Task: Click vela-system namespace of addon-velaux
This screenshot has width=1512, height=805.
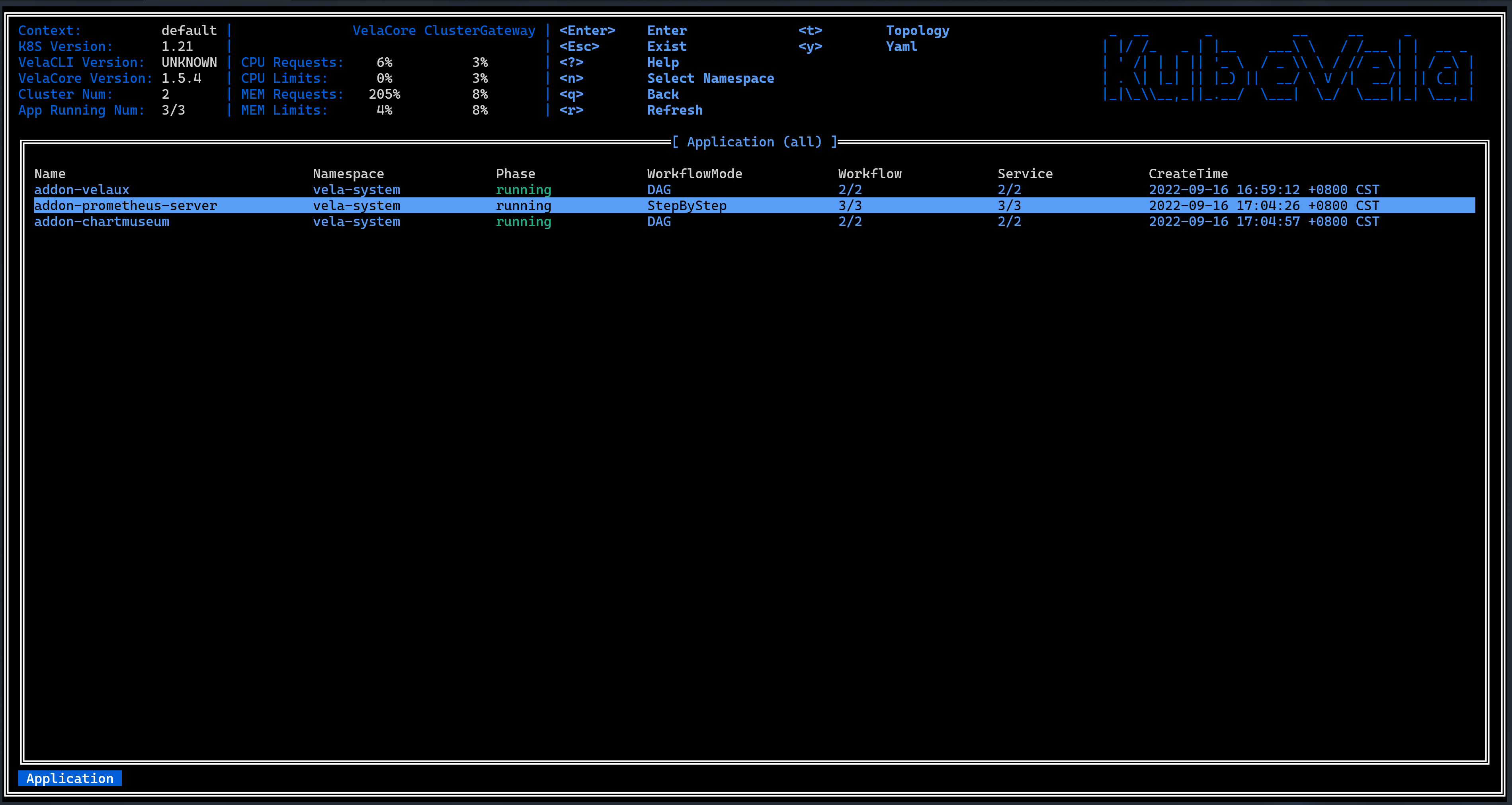Action: pyautogui.click(x=356, y=189)
